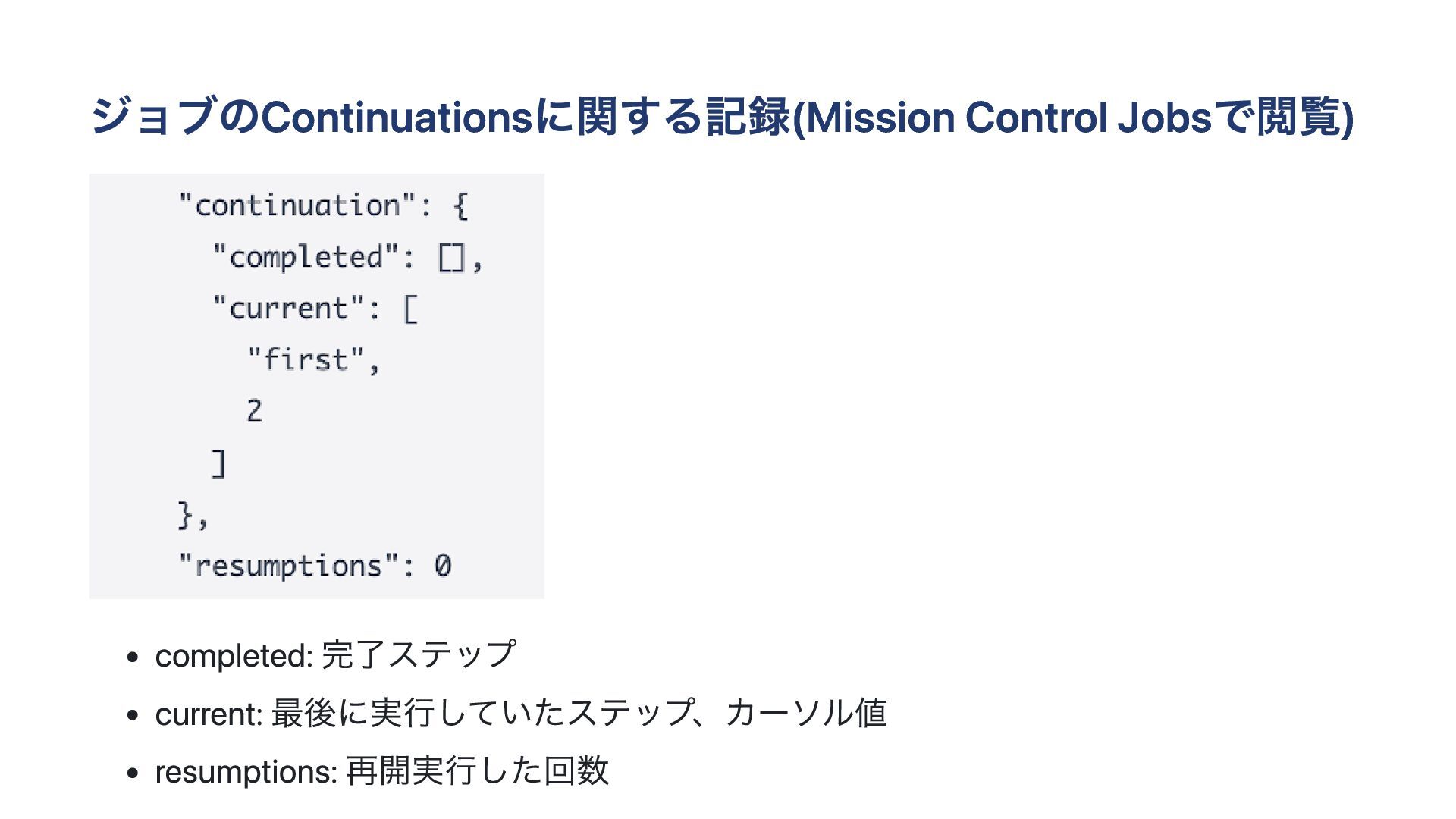The height and width of the screenshot is (819, 1456).
Task: Click the "current:" bullet label
Action: point(209,714)
